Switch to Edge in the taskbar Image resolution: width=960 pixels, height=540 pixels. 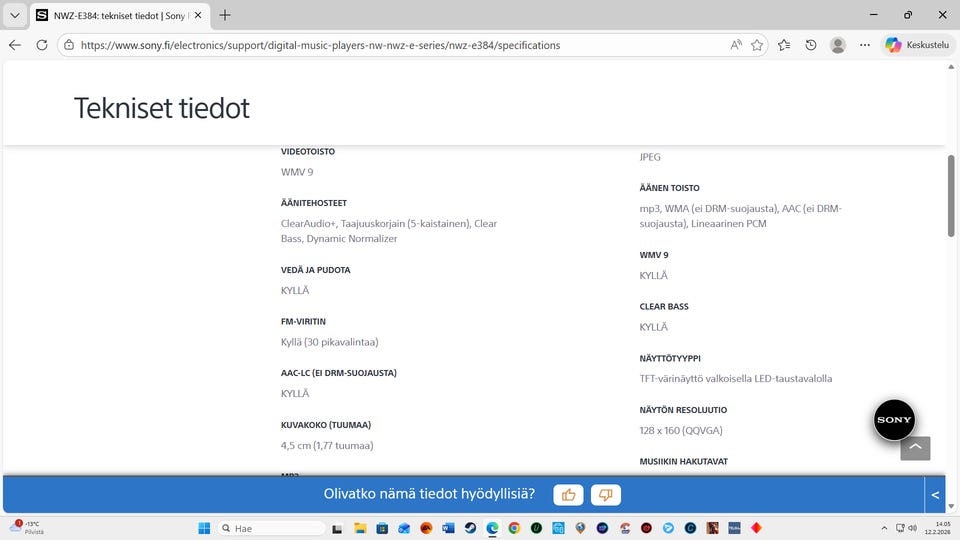[x=492, y=528]
